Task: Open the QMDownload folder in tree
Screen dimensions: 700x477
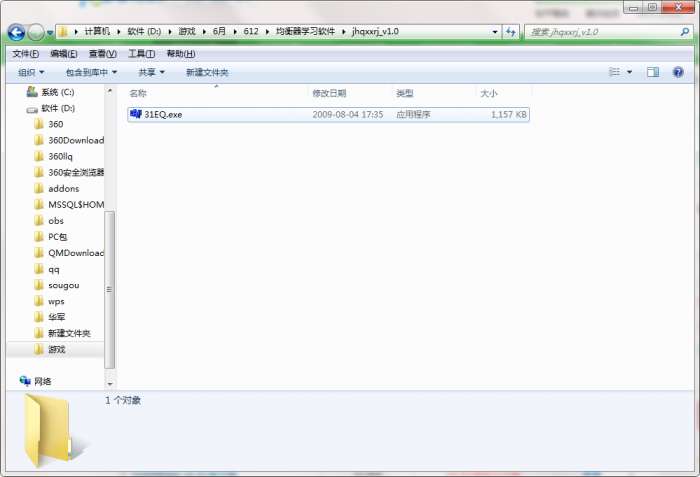Action: [69, 253]
